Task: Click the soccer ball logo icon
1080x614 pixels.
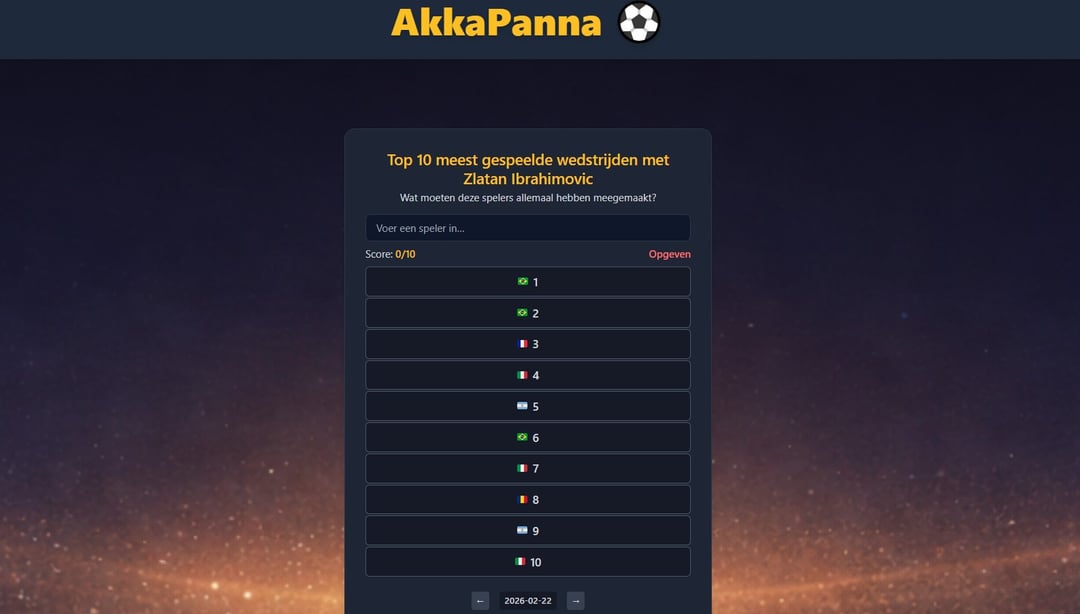Action: point(639,22)
